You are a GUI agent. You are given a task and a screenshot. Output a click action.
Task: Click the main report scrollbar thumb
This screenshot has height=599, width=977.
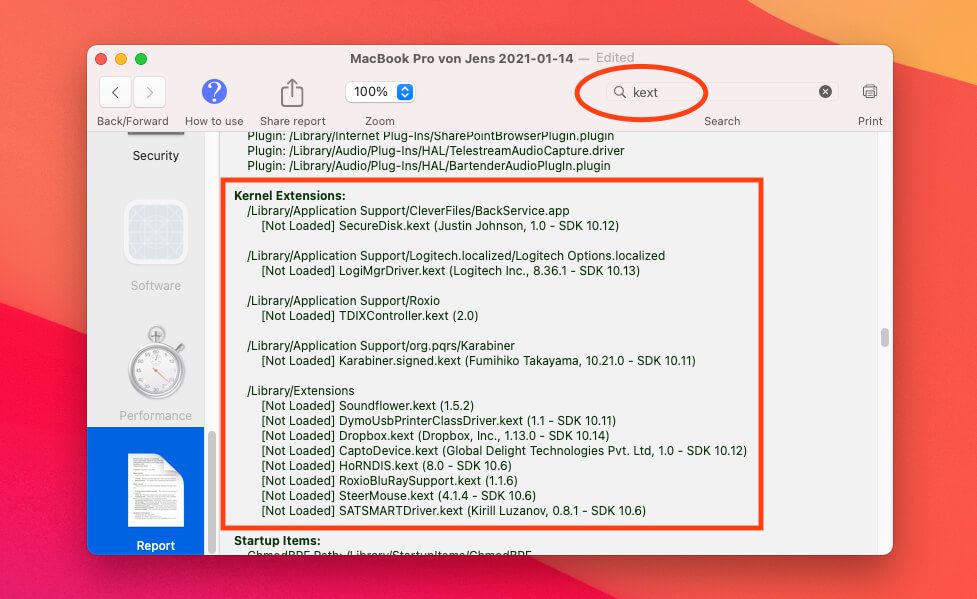click(885, 337)
